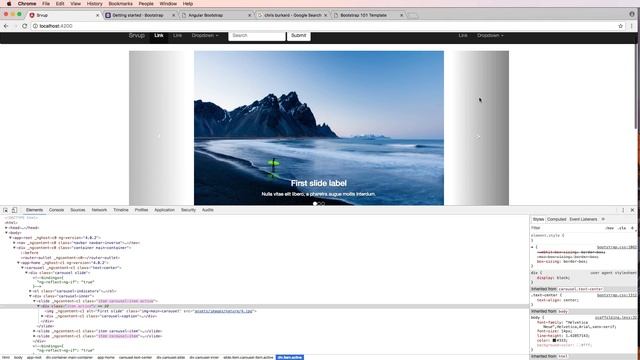Switch to Bootstrap 101 Template tab
This screenshot has width=640, height=360.
pyautogui.click(x=363, y=15)
